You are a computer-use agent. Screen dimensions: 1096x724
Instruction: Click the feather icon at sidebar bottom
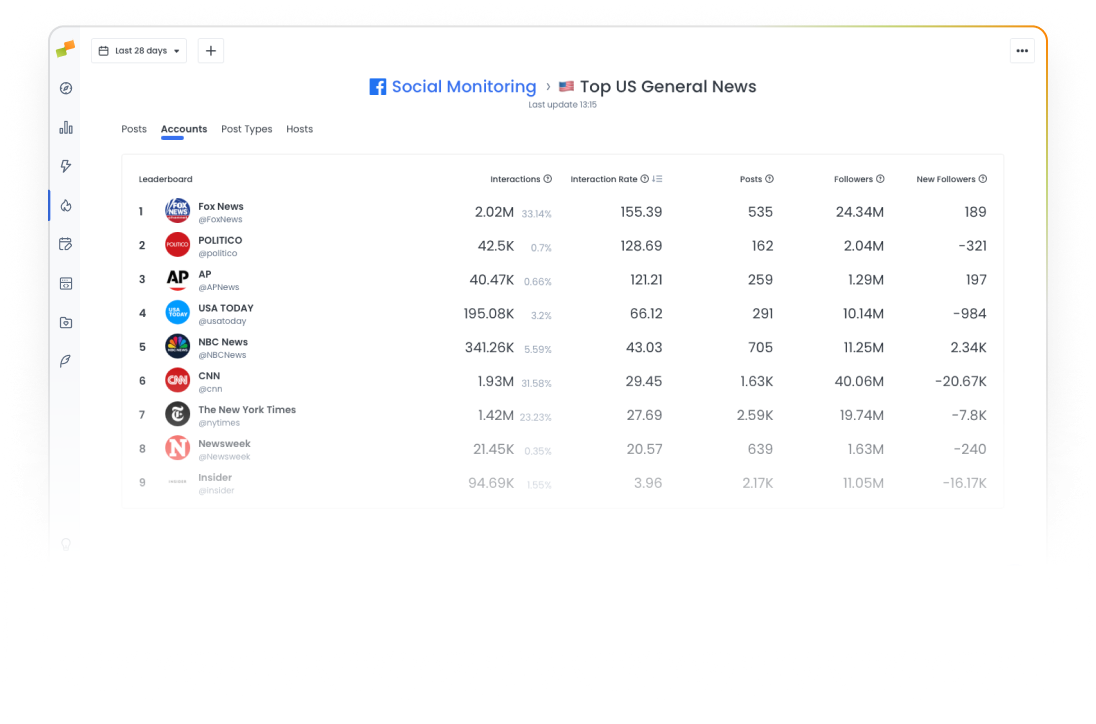coord(65,361)
